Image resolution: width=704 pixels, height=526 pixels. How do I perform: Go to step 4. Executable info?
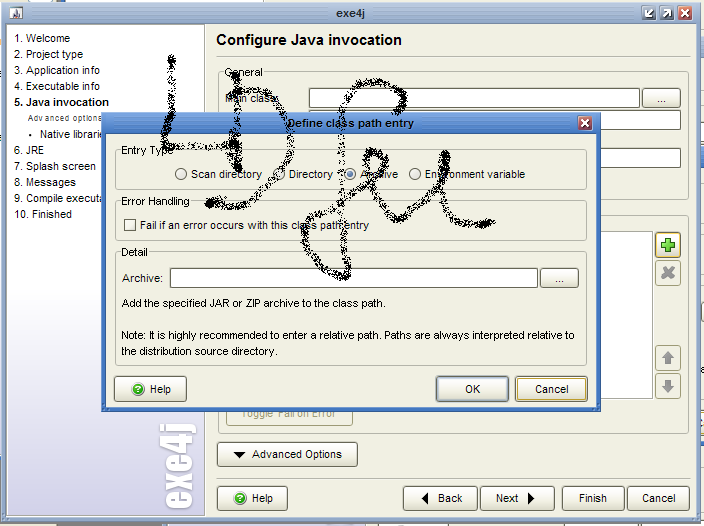(57, 86)
